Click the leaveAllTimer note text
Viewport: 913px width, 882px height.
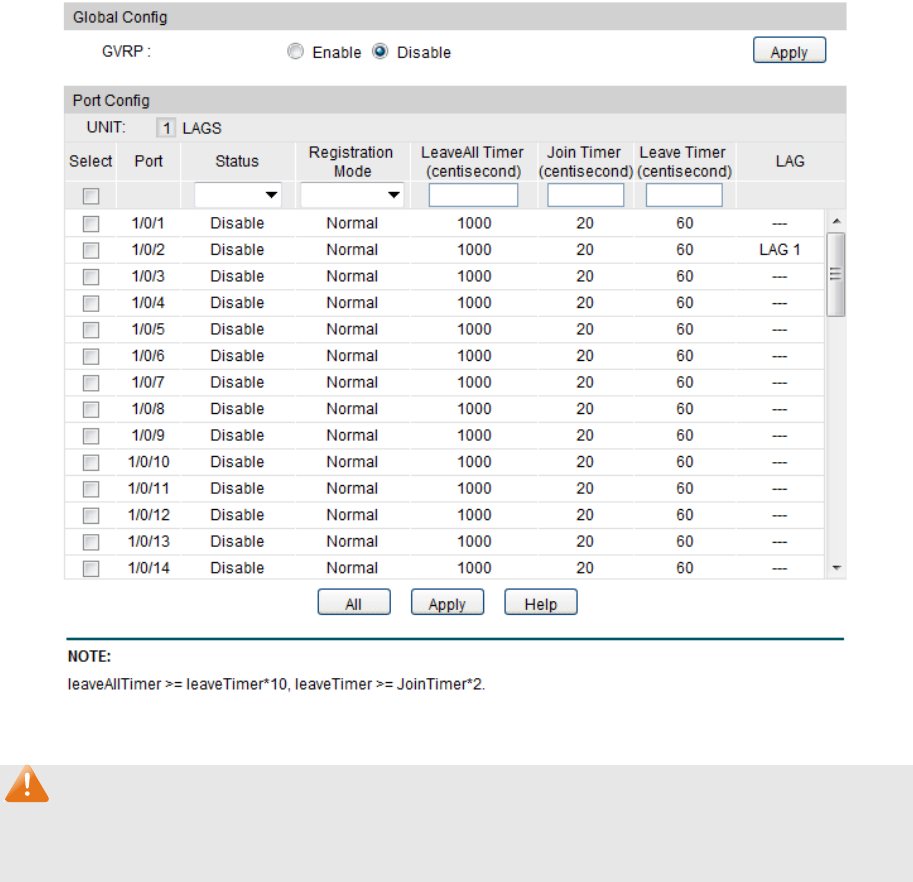click(276, 684)
